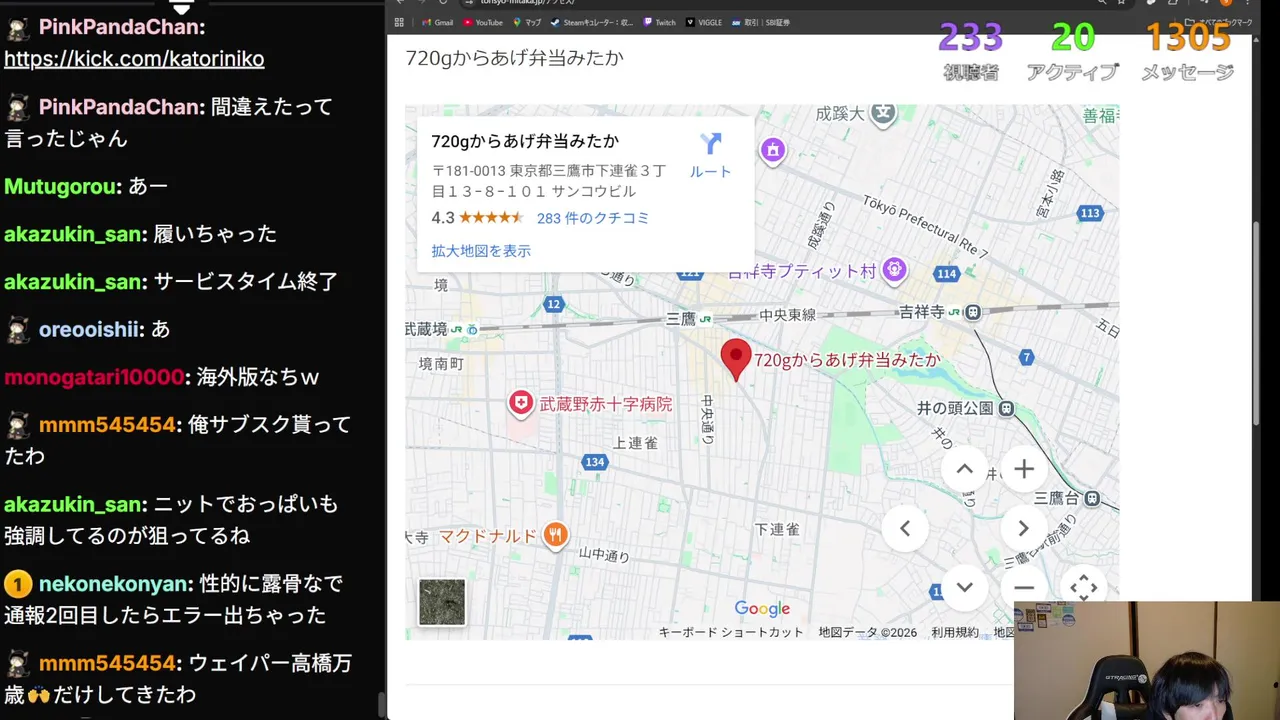Switch to satellite imagery thumbnail
The width and height of the screenshot is (1280, 720).
(442, 602)
